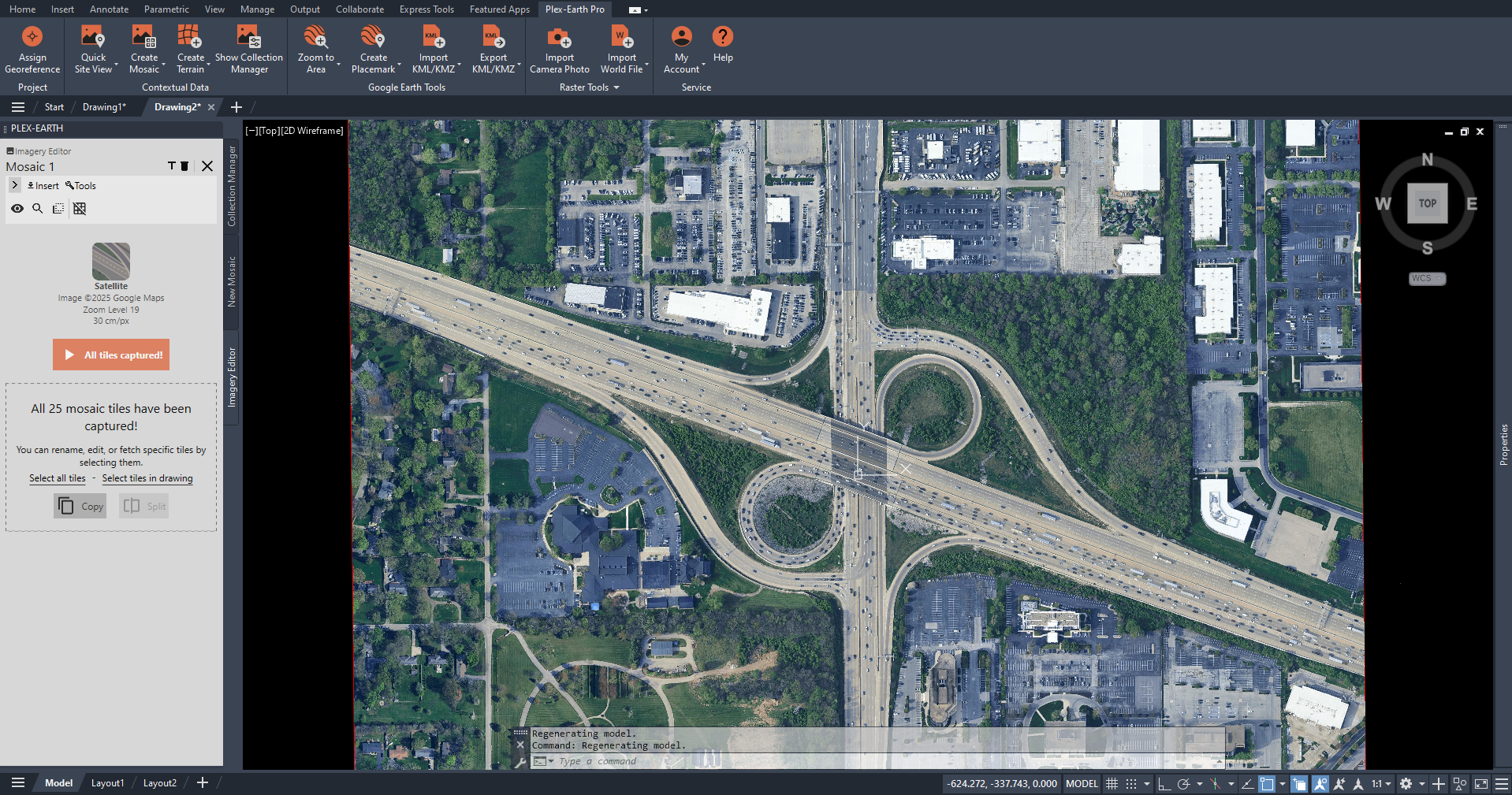Click 2D Wireframe visual style label
Viewport: 1512px width, 795px height.
[312, 131]
